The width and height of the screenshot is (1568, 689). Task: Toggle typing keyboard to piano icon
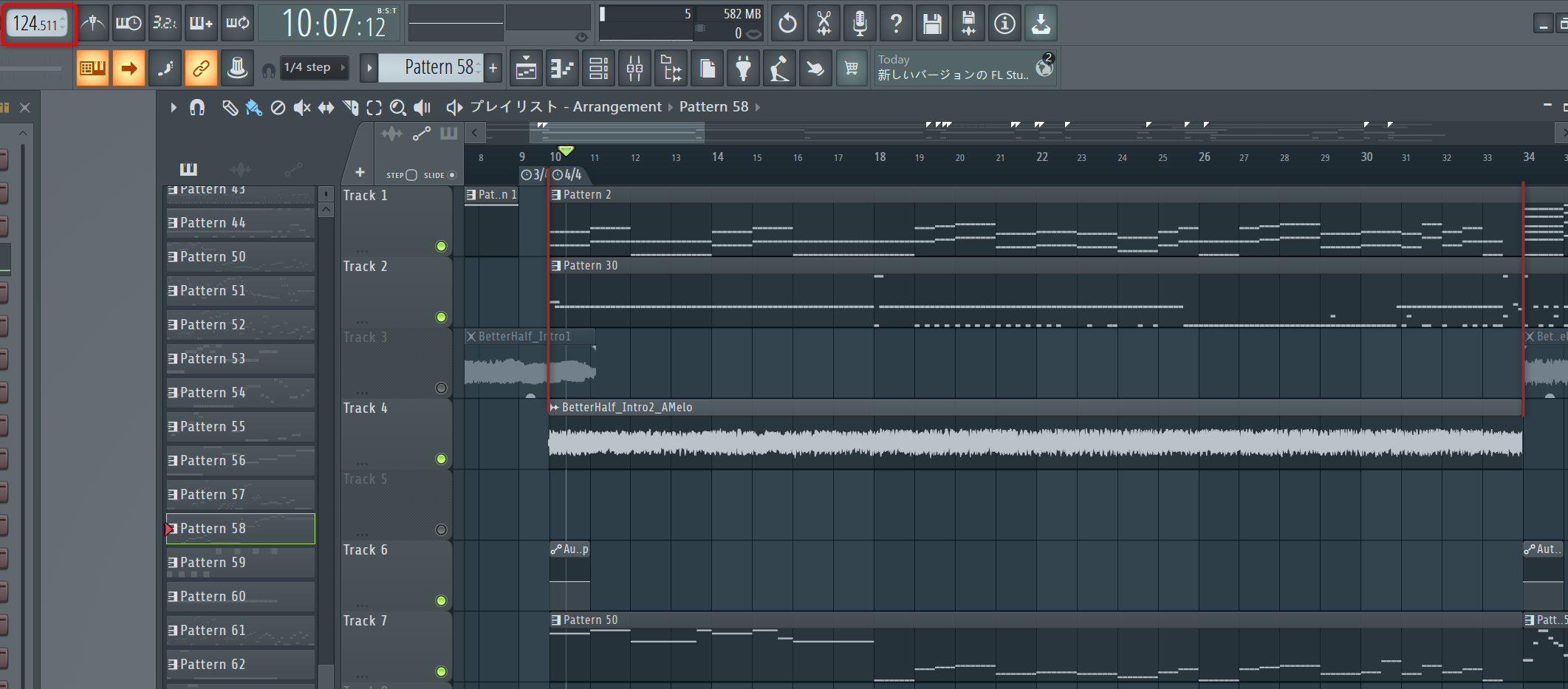click(92, 69)
